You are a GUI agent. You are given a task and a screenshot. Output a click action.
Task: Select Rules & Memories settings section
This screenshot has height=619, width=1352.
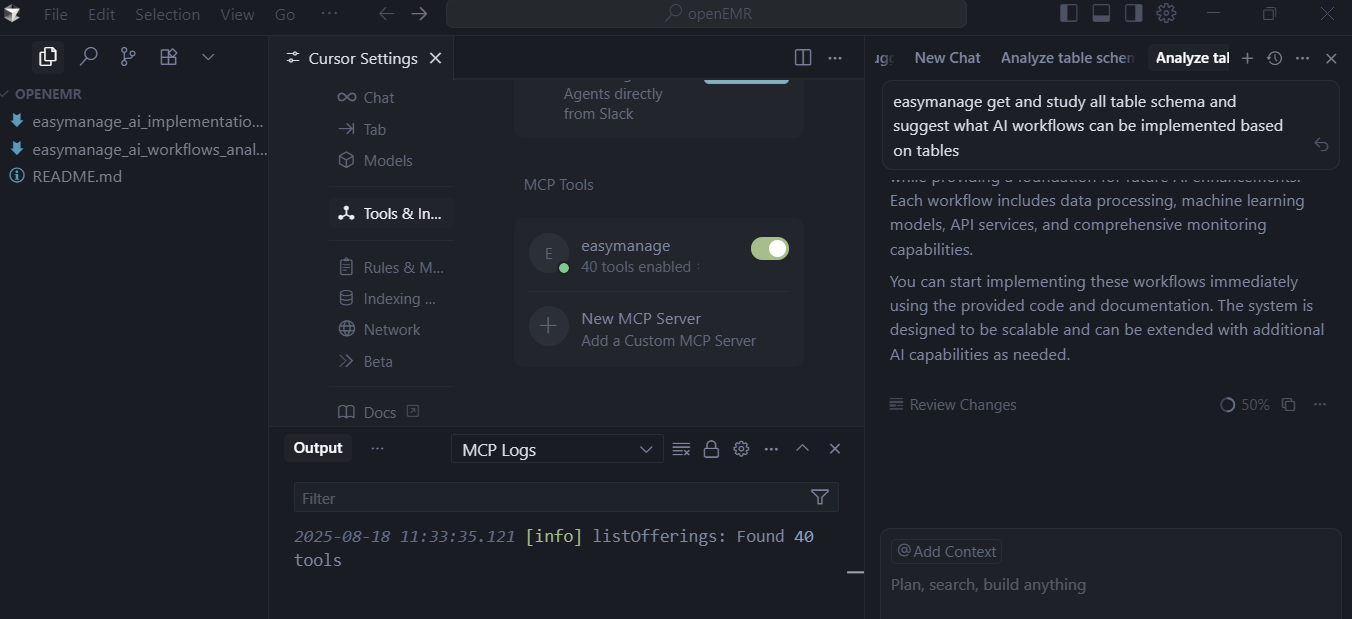tap(391, 267)
